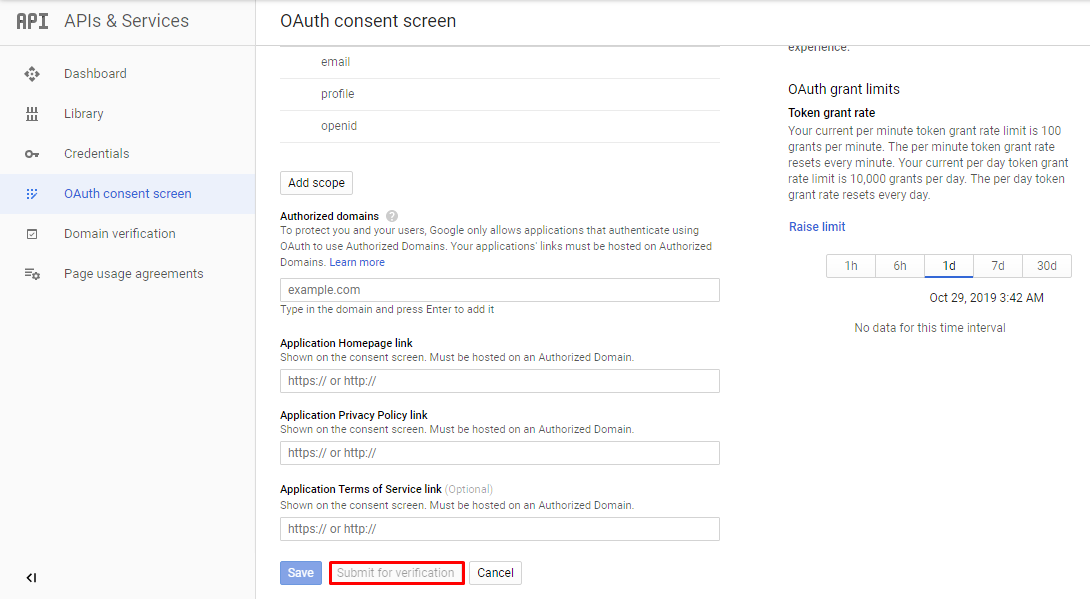The height and width of the screenshot is (599, 1090).
Task: Select the 6h time interval tab
Action: click(900, 266)
